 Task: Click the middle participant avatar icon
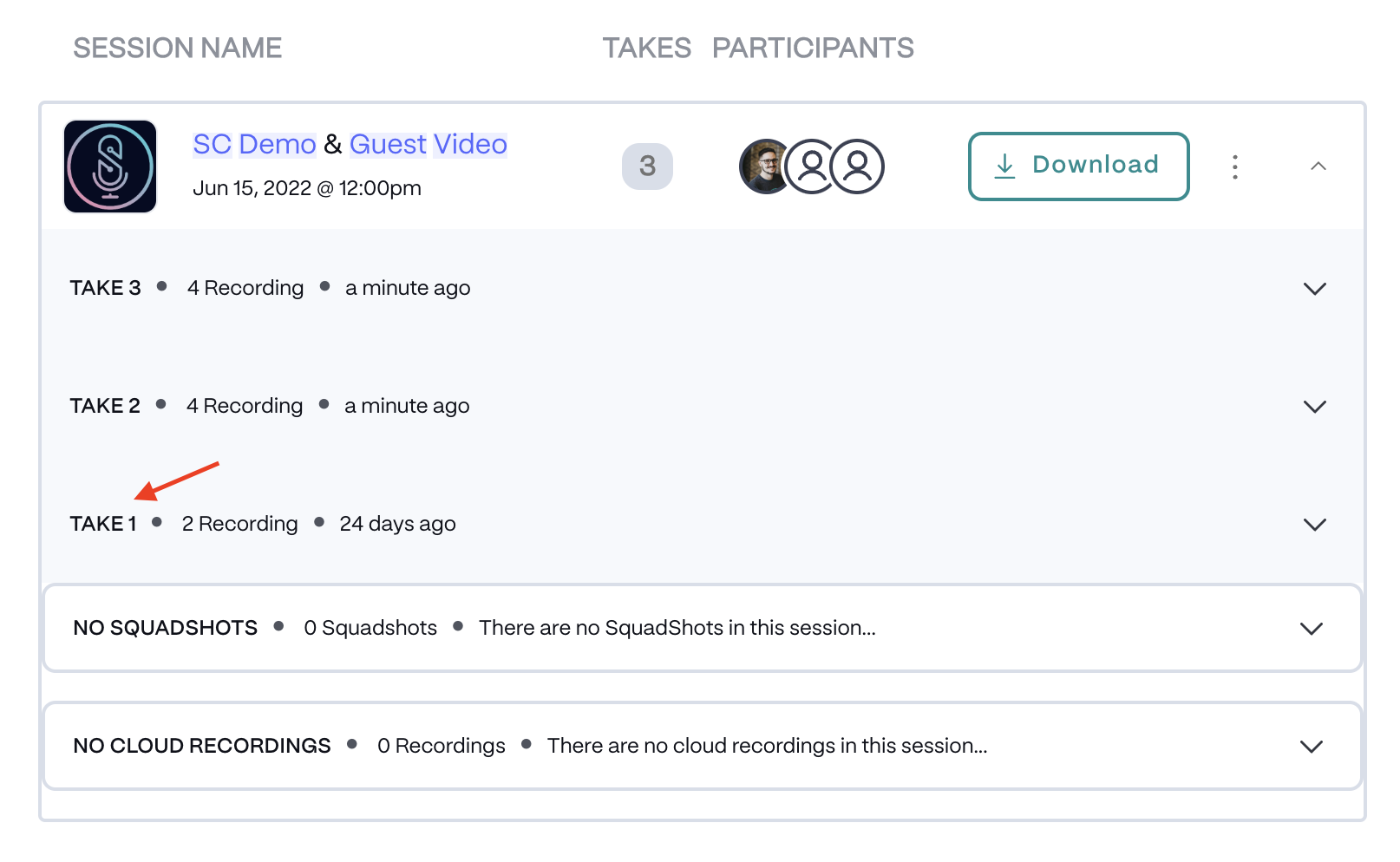tap(811, 167)
